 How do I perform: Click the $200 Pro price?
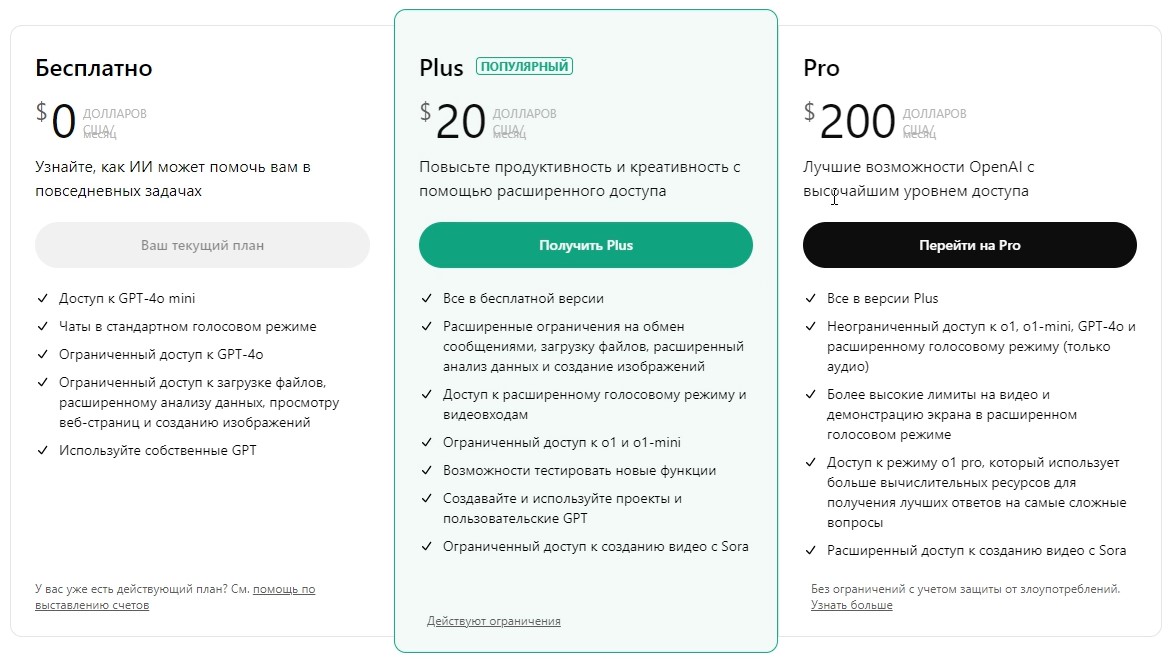pos(850,121)
